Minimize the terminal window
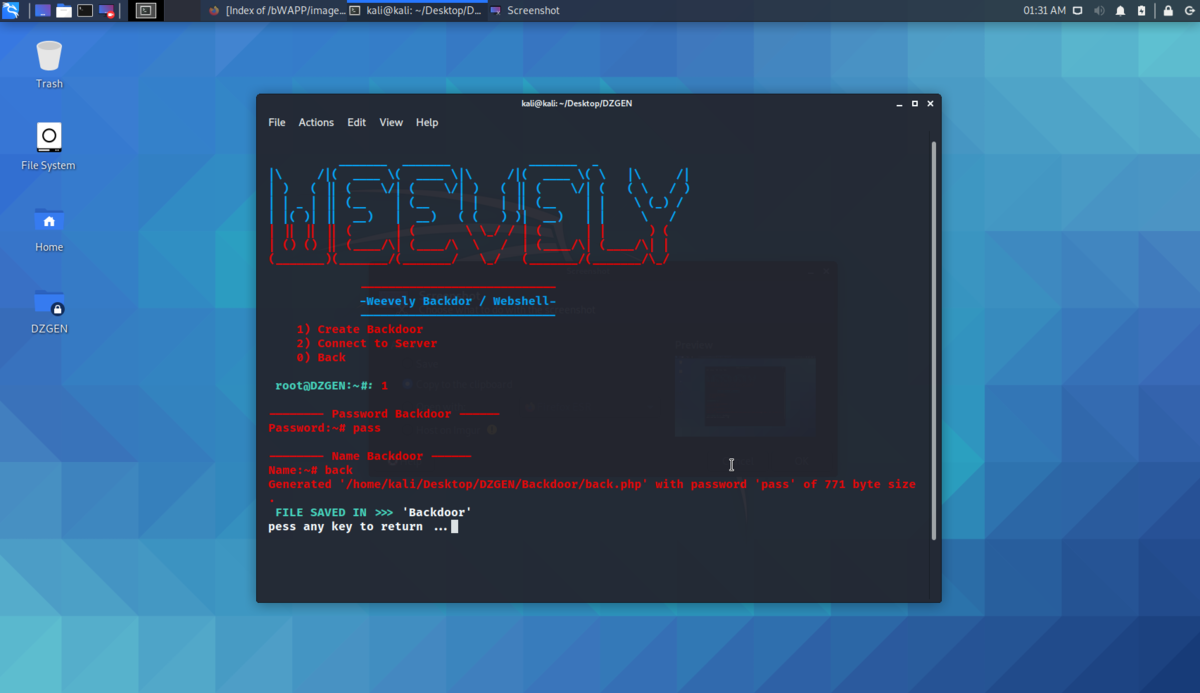The height and width of the screenshot is (693, 1200). point(898,103)
